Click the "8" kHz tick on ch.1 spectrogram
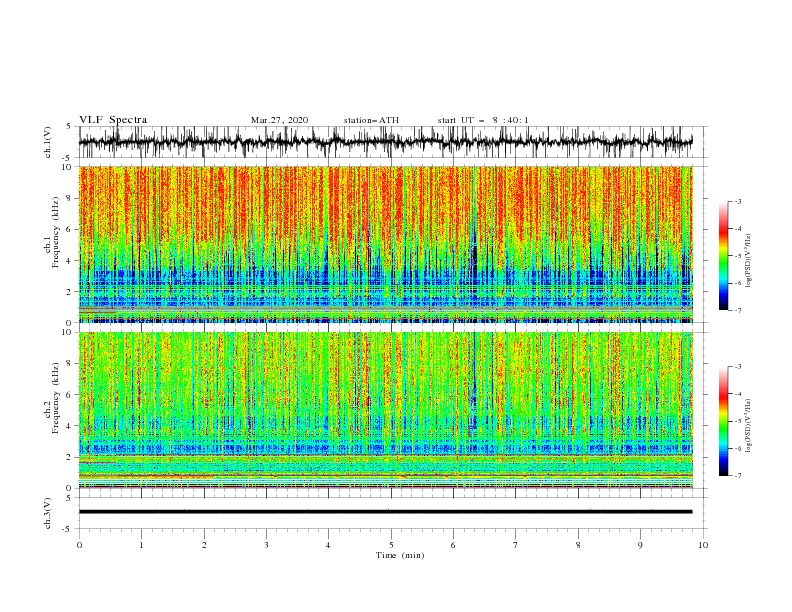Viewport: 792px width, 612px height. [x=70, y=198]
